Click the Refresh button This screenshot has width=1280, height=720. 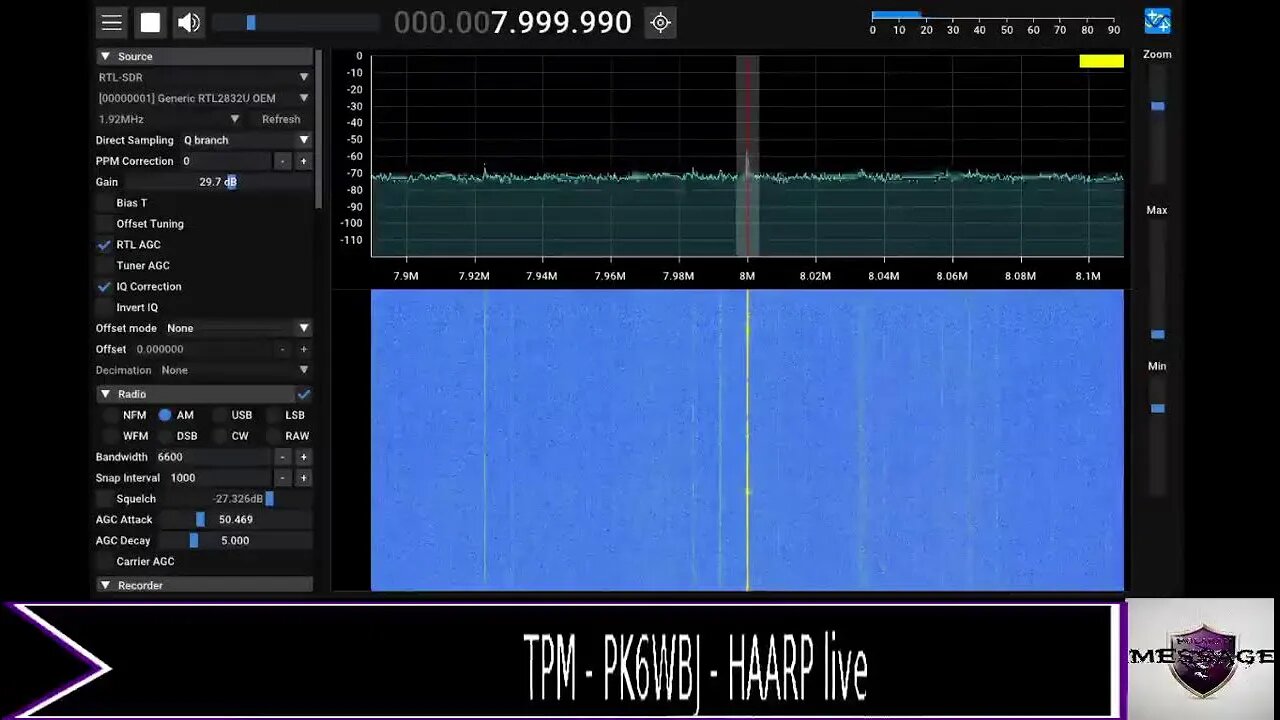pos(281,119)
